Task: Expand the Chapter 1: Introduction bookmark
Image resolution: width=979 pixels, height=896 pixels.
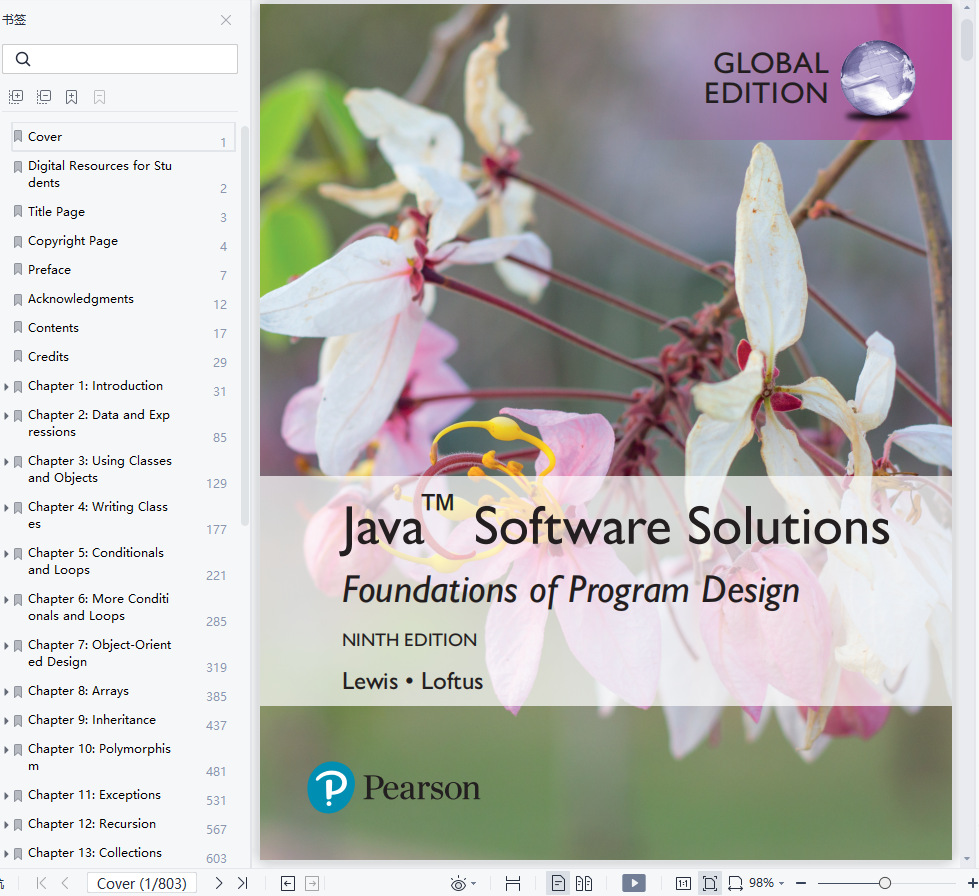Action: tap(6, 386)
